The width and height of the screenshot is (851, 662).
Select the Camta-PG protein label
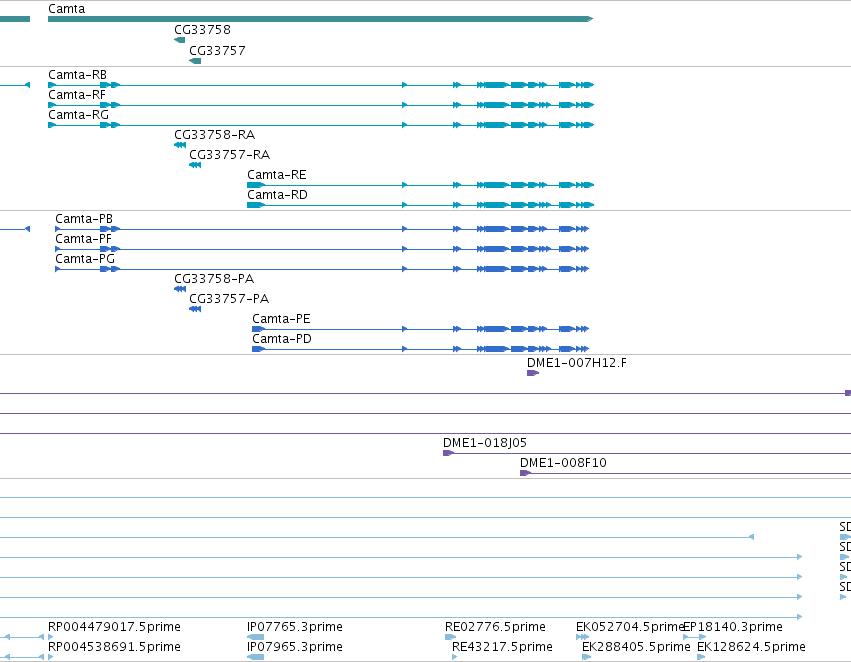click(85, 259)
